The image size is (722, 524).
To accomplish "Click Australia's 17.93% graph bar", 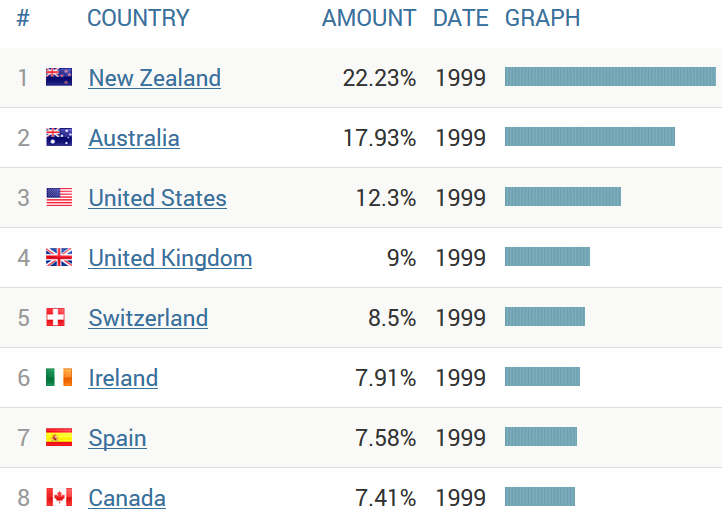I will pyautogui.click(x=589, y=137).
